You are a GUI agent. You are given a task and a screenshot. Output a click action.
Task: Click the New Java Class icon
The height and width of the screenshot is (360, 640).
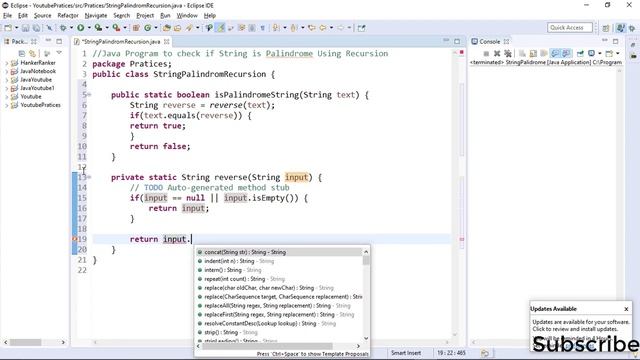pyautogui.click(x=147, y=28)
